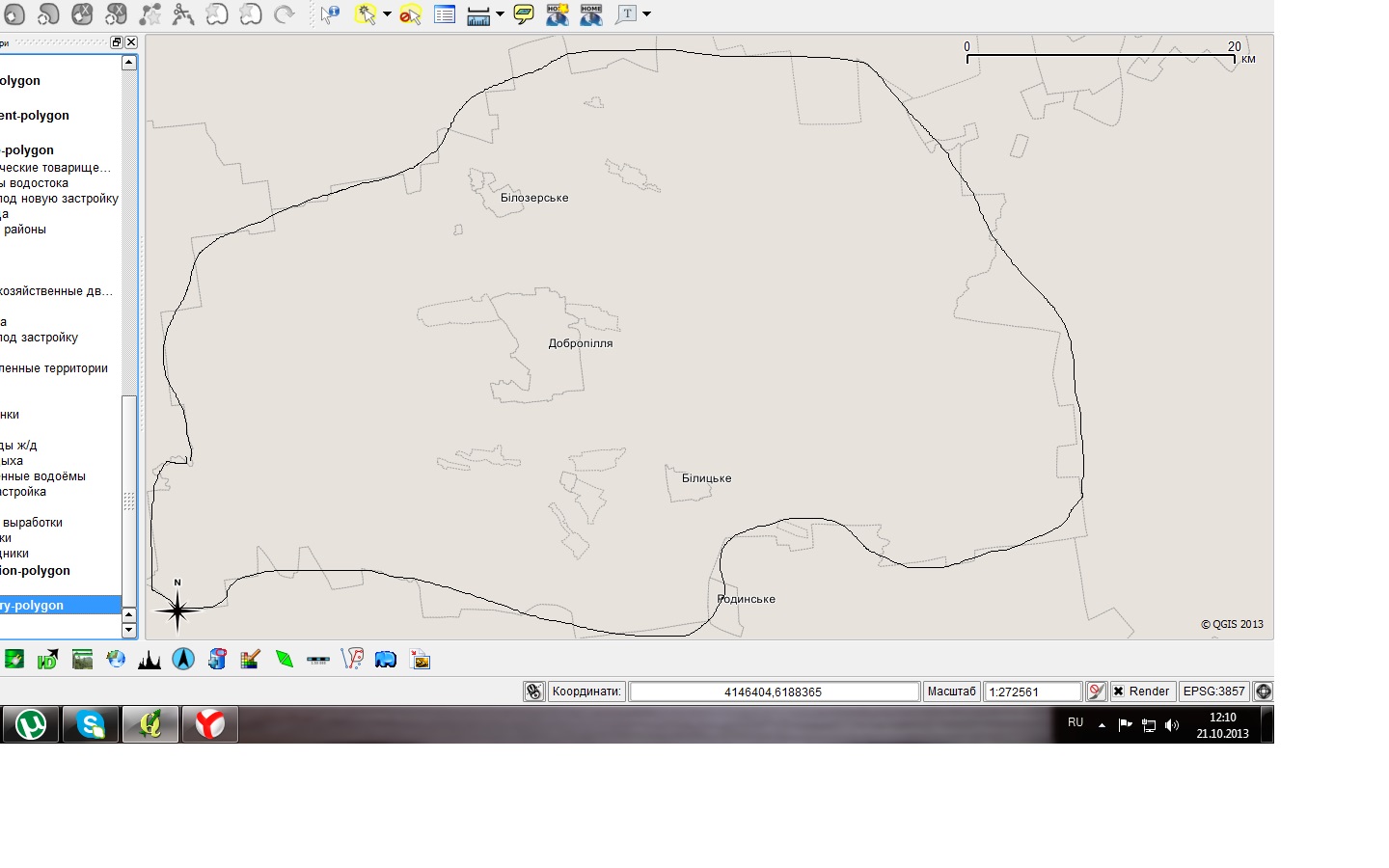The height and width of the screenshot is (868, 1389).
Task: Expand the Measure tool dropdown arrow
Action: (x=500, y=14)
